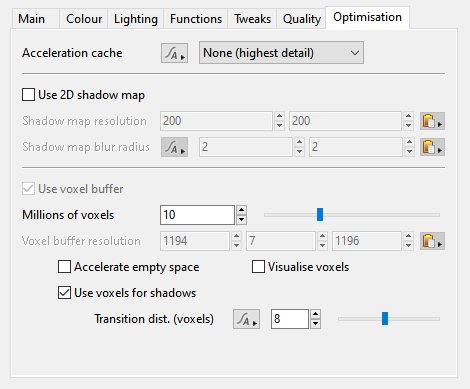Screen dimensions: 470x389
Task: Enable Visualise voxels checkbox
Action: coord(258,267)
